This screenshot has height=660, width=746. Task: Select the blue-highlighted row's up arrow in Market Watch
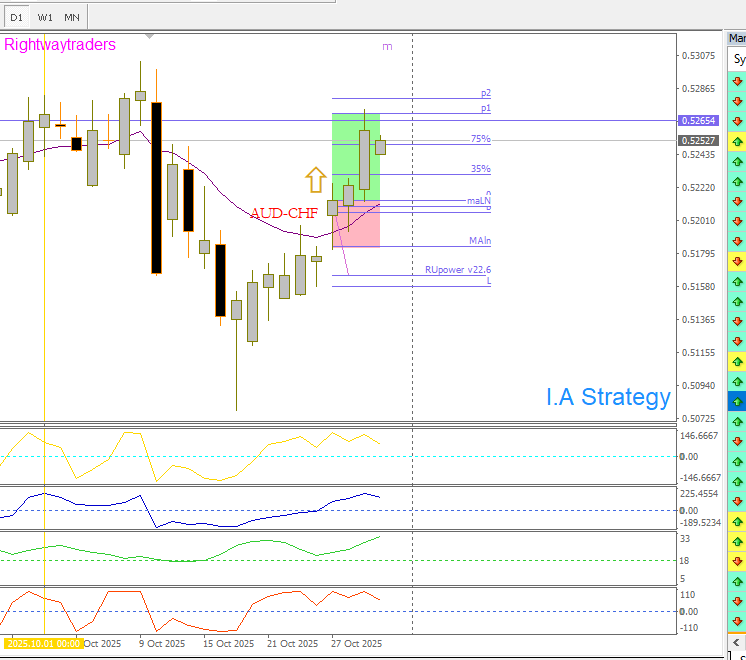click(x=737, y=401)
